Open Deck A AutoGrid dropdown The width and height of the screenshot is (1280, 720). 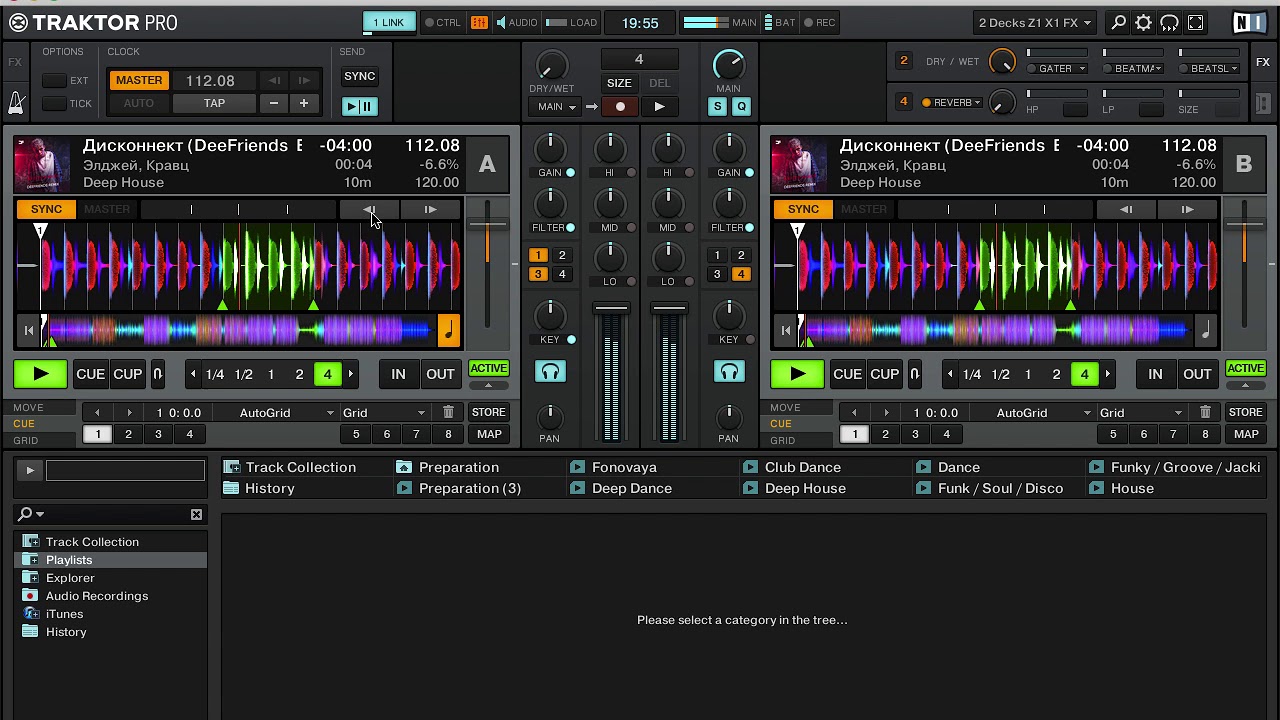[286, 412]
